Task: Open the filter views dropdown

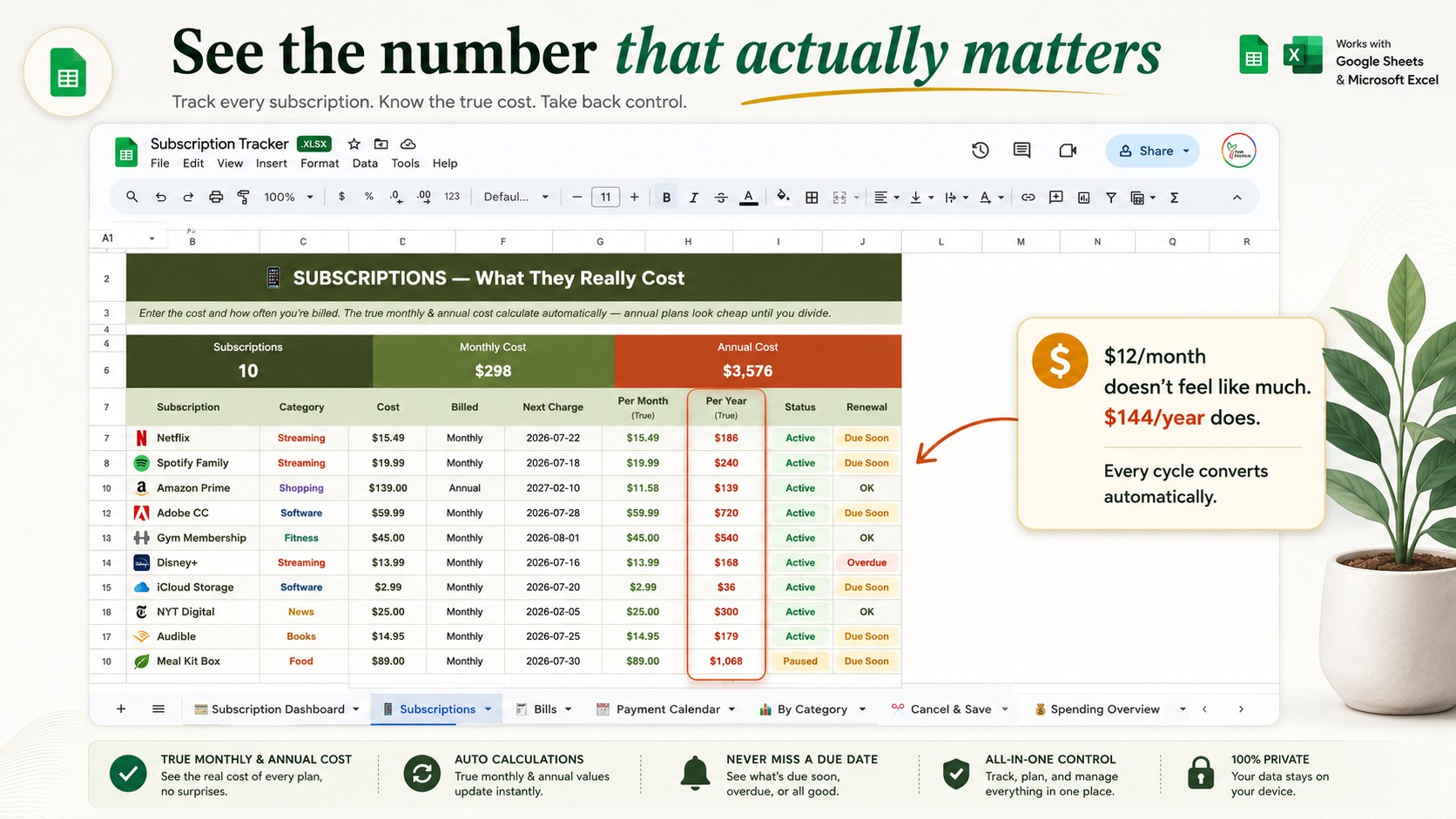Action: pyautogui.click(x=1143, y=198)
